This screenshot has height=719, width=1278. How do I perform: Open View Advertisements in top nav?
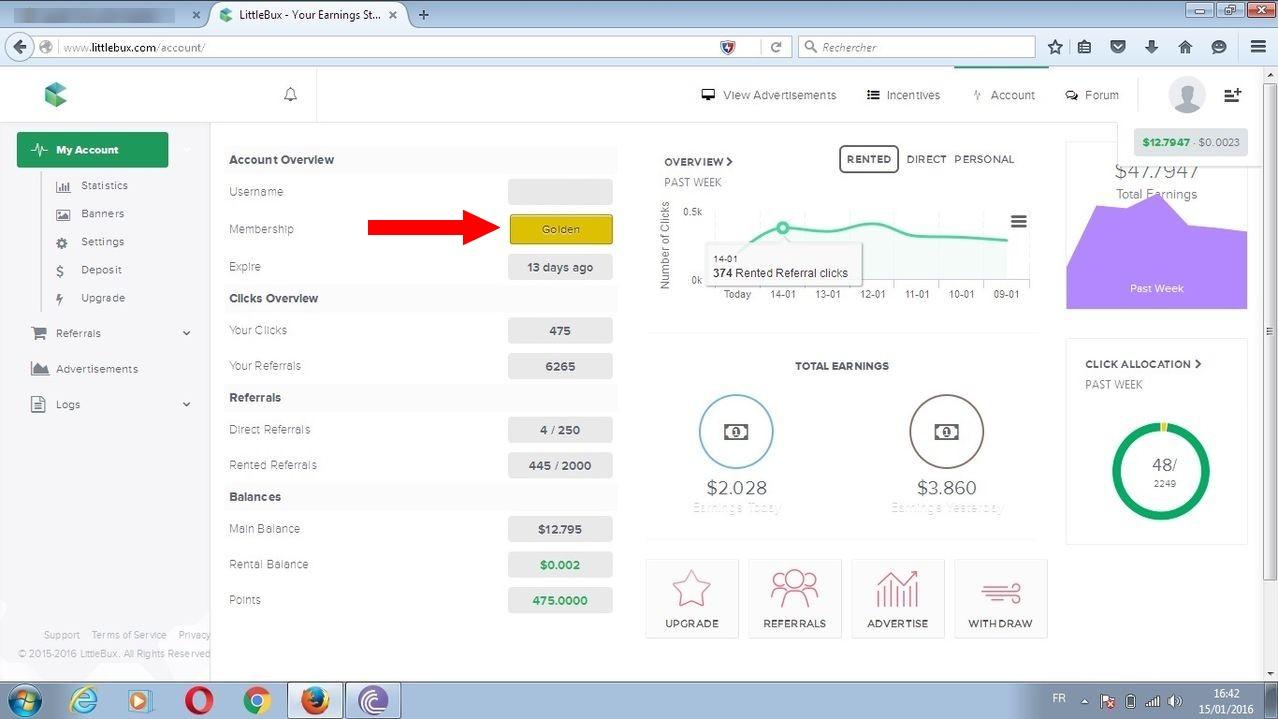[x=768, y=95]
